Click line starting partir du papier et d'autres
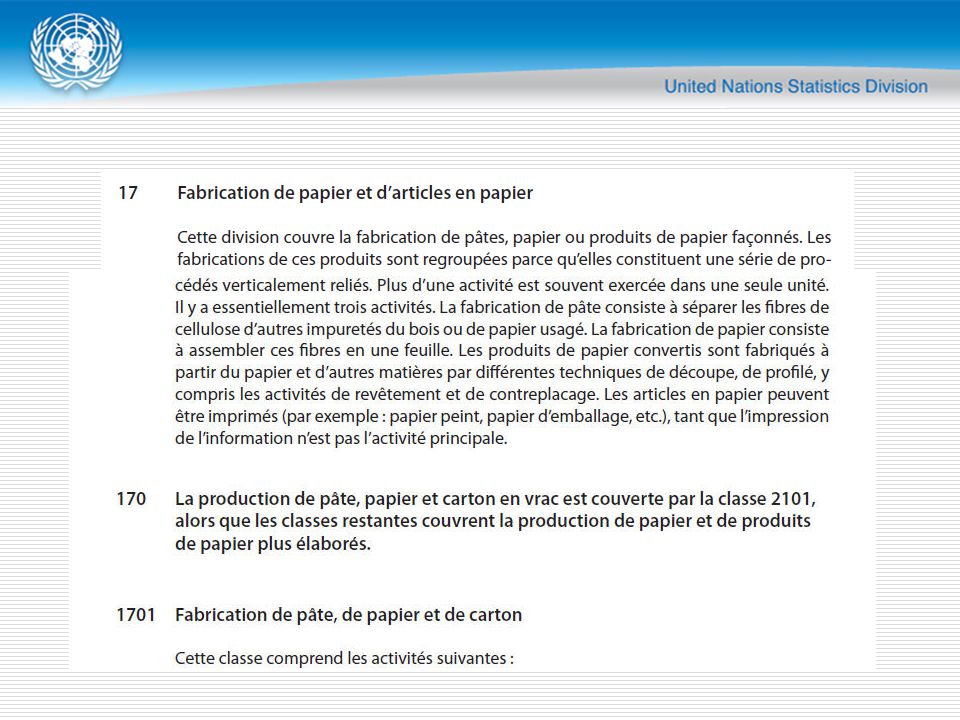 point(502,373)
